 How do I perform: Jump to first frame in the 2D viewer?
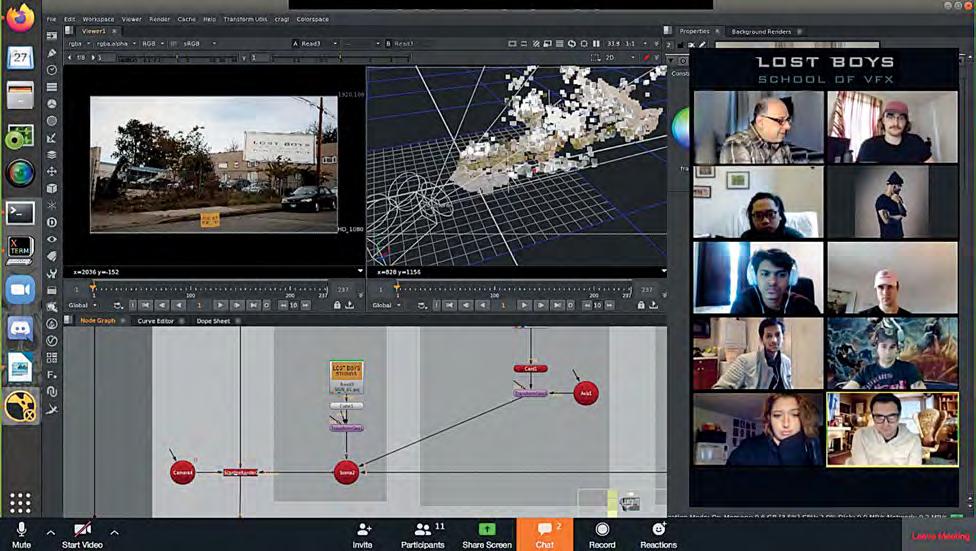[x=146, y=305]
